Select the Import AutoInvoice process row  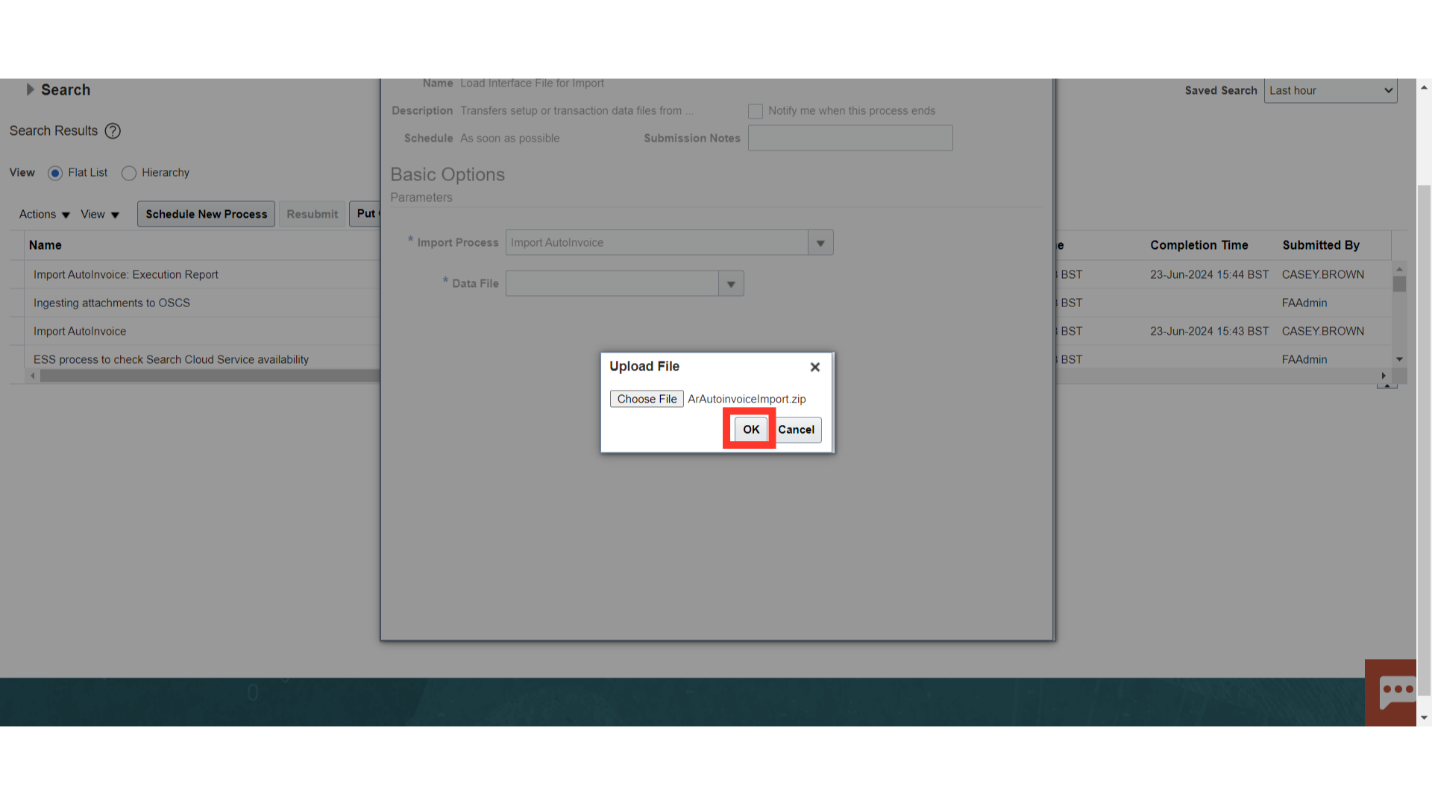tap(80, 331)
